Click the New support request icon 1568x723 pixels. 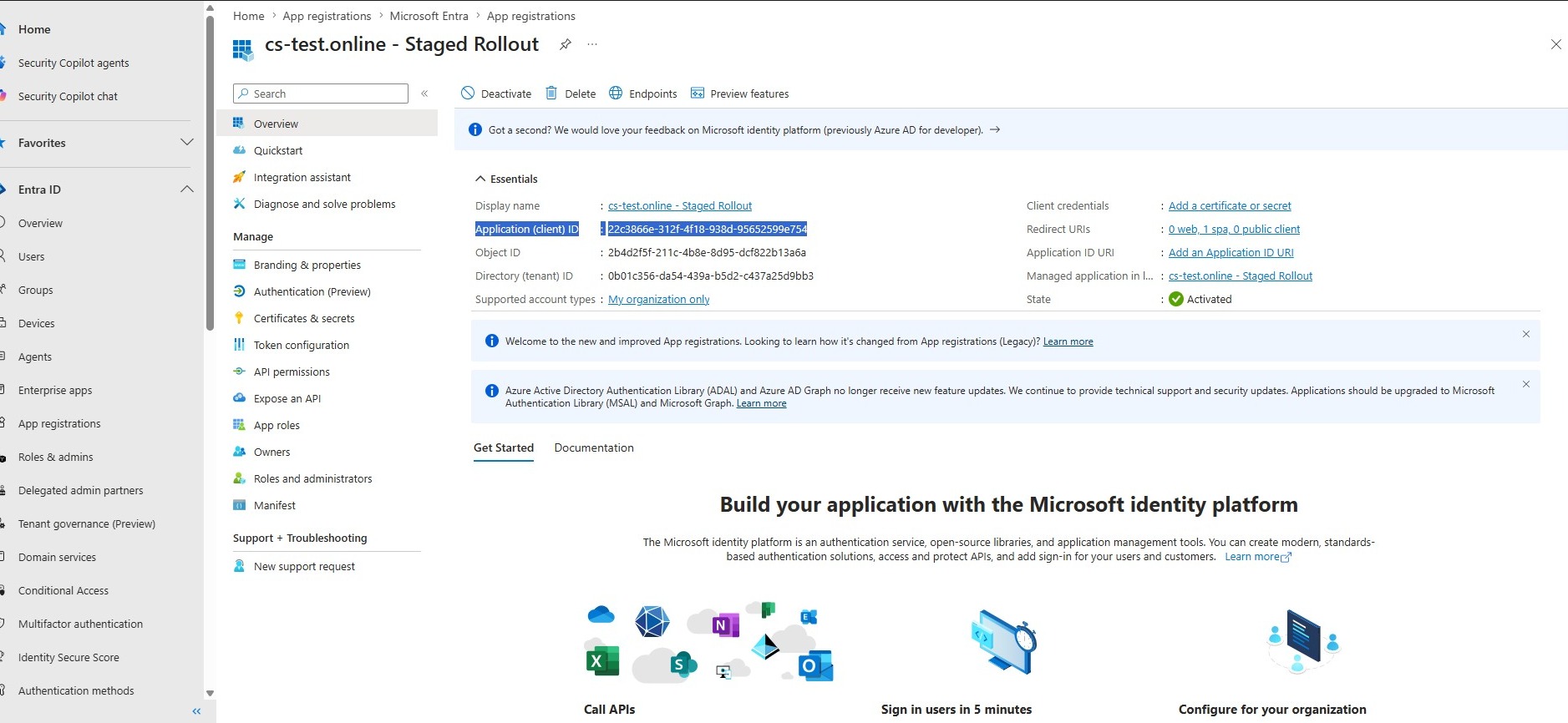(239, 566)
